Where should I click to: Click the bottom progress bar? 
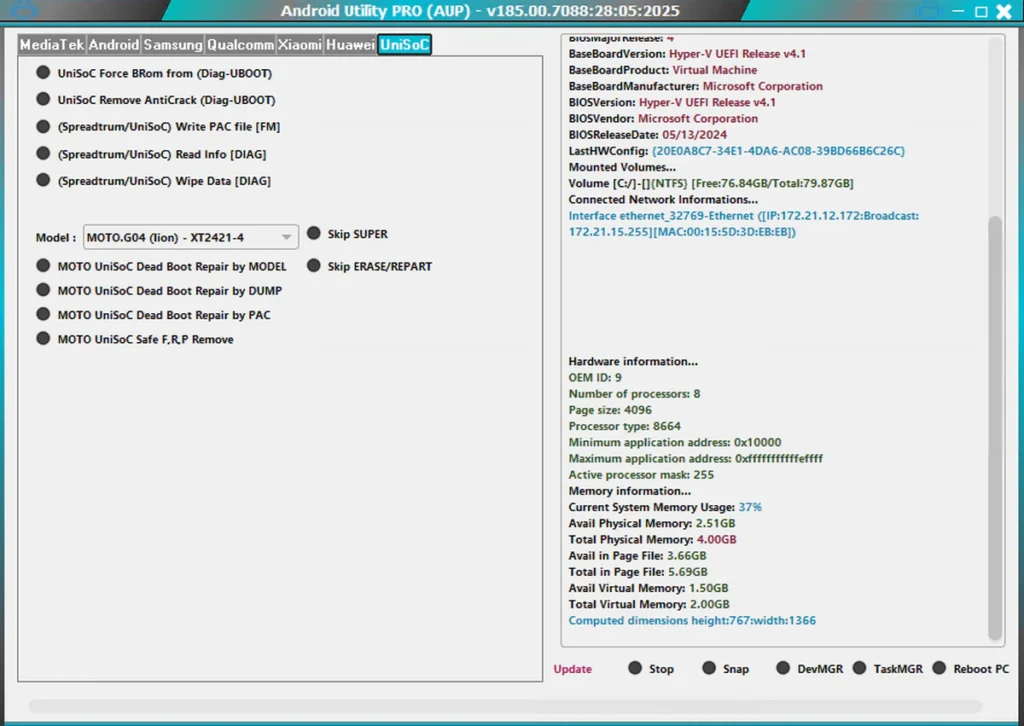505,706
